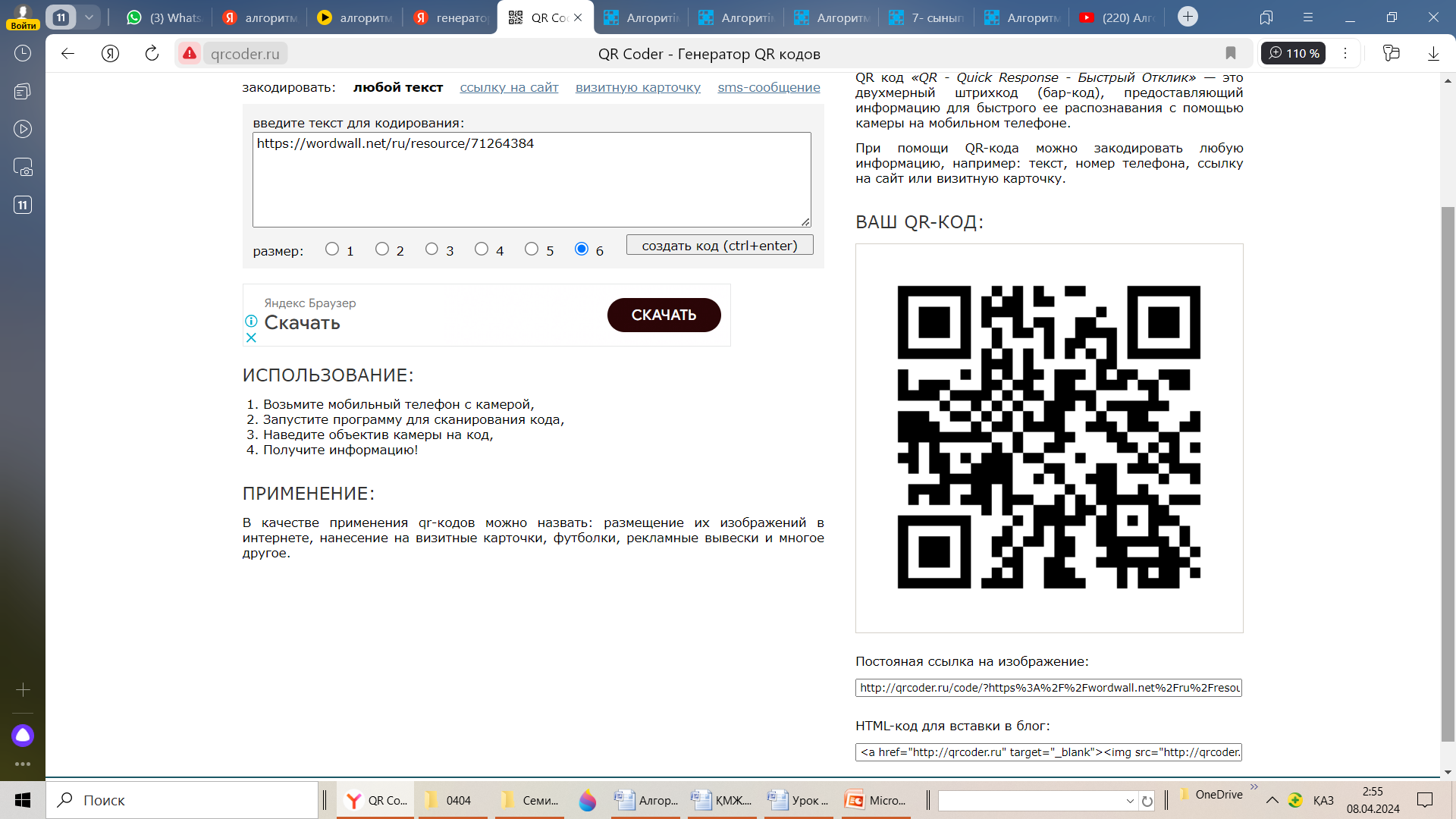Open 'ссылку на сайт' link
The height and width of the screenshot is (819, 1456).
click(x=509, y=87)
